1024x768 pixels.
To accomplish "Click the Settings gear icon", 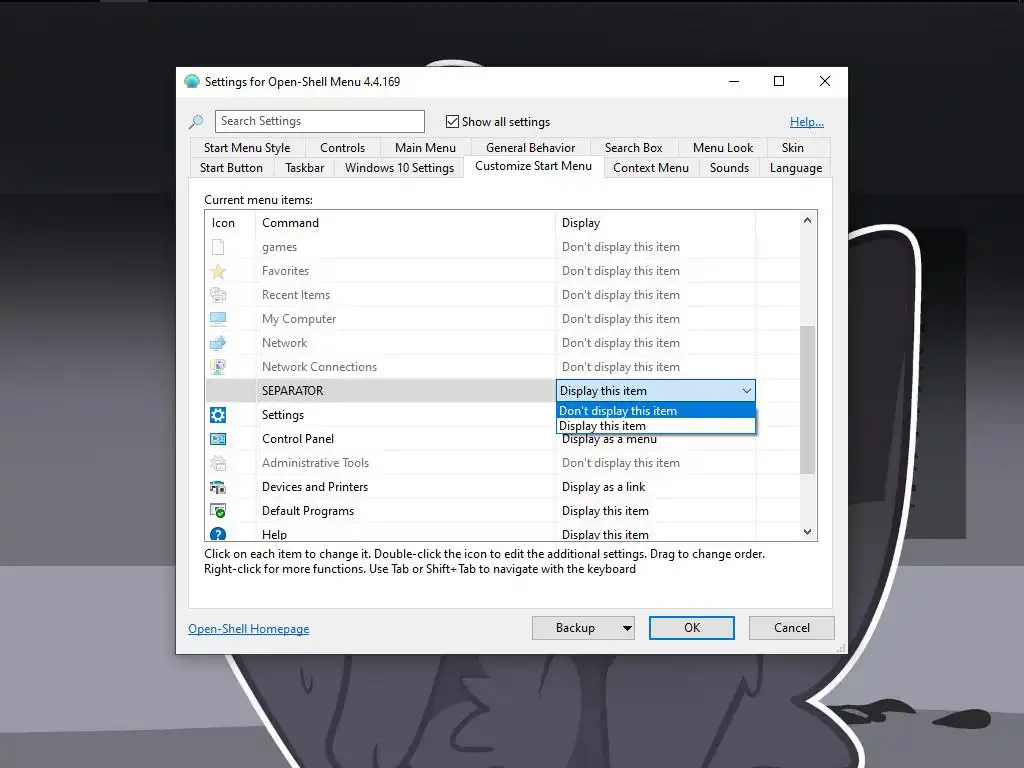I will (218, 415).
